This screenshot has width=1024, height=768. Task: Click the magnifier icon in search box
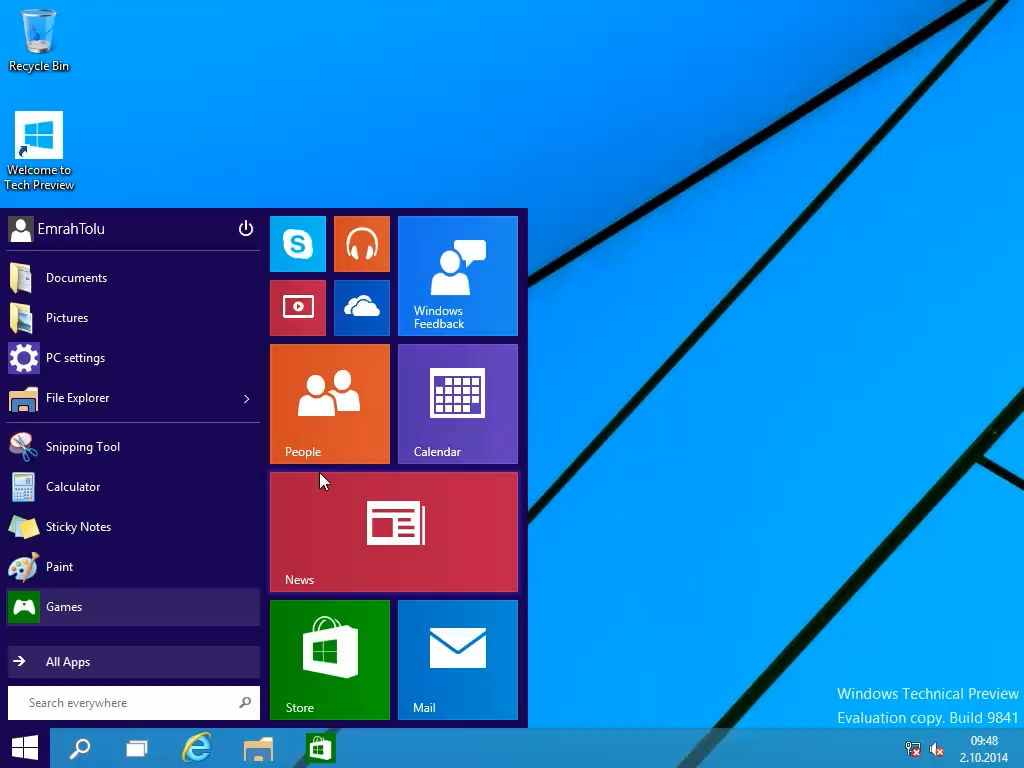(245, 703)
